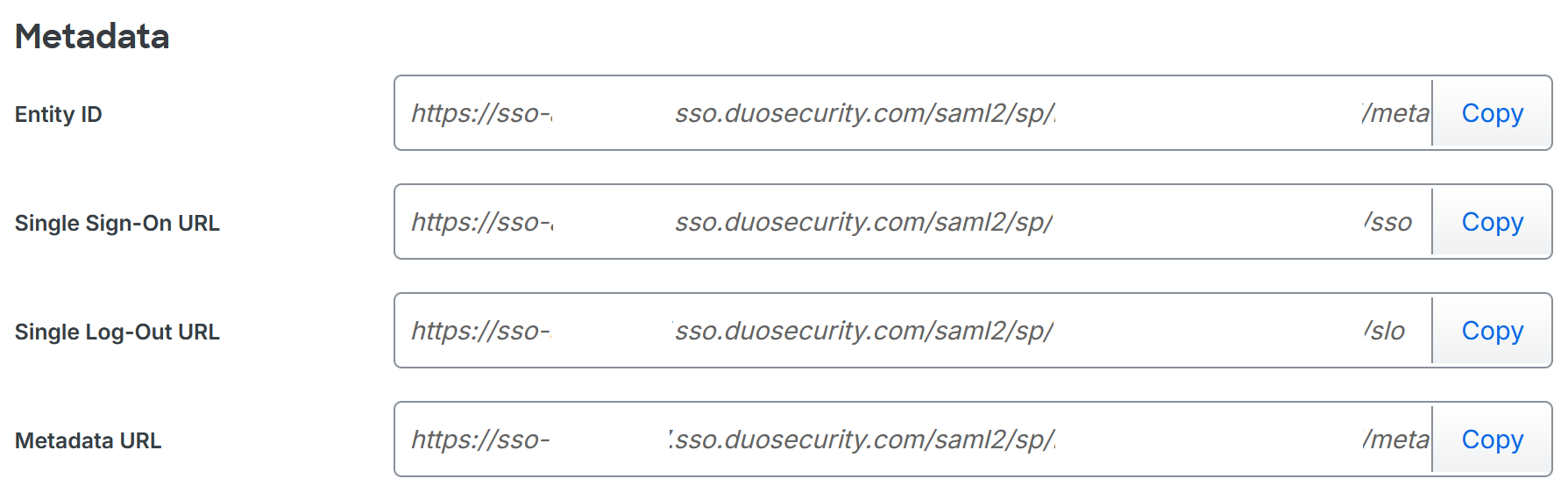Click the /meta ending in Entity ID field
The image size is (1568, 493).
click(x=1395, y=113)
